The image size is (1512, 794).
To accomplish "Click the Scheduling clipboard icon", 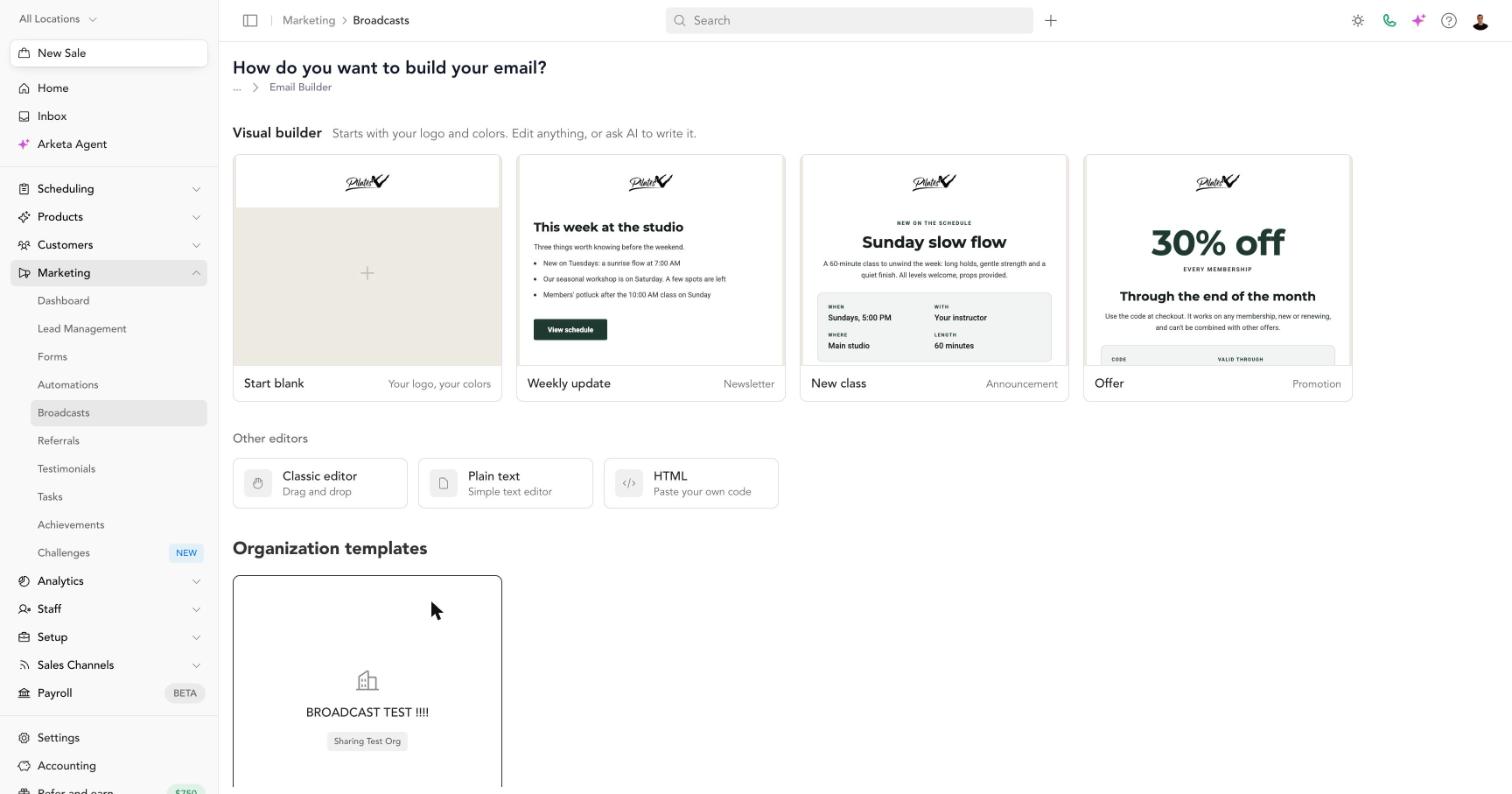I will click(x=24, y=189).
